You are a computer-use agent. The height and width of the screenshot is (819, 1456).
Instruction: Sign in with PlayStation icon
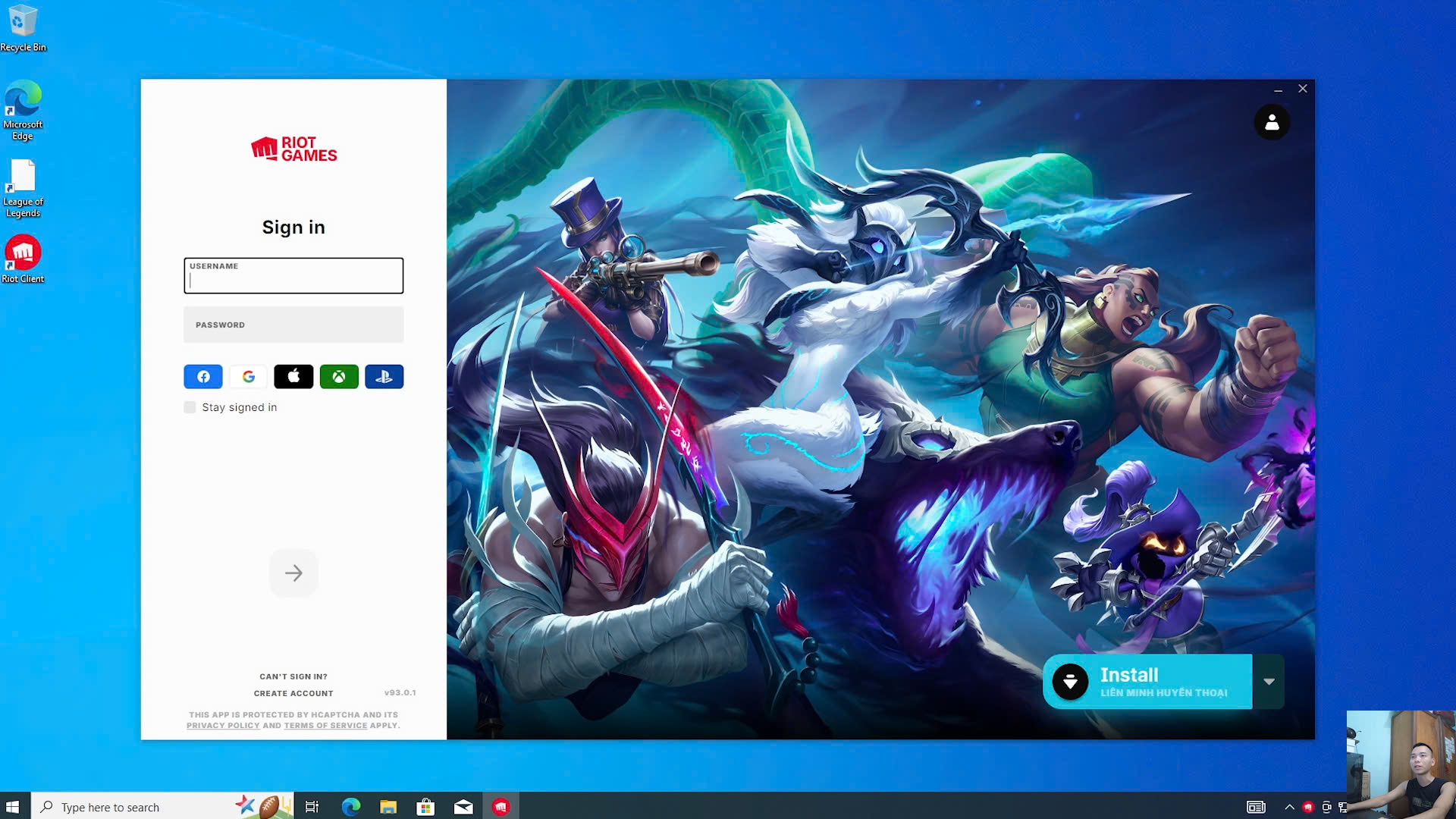[384, 377]
